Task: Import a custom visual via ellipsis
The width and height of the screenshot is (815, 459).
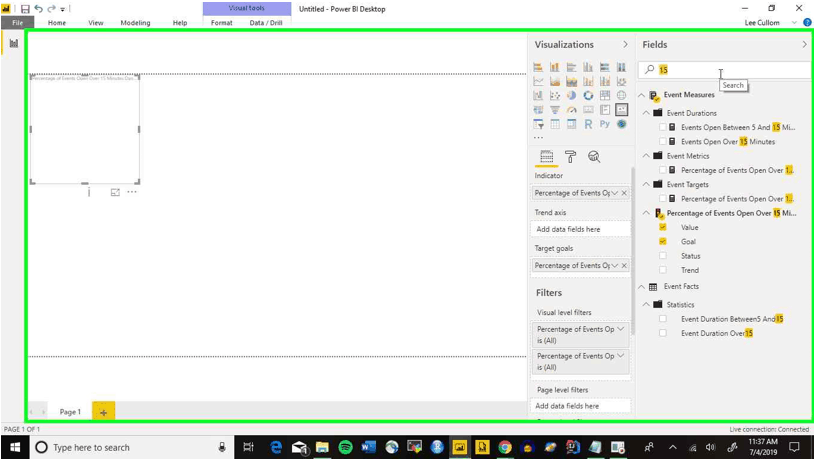Action: click(x=538, y=138)
